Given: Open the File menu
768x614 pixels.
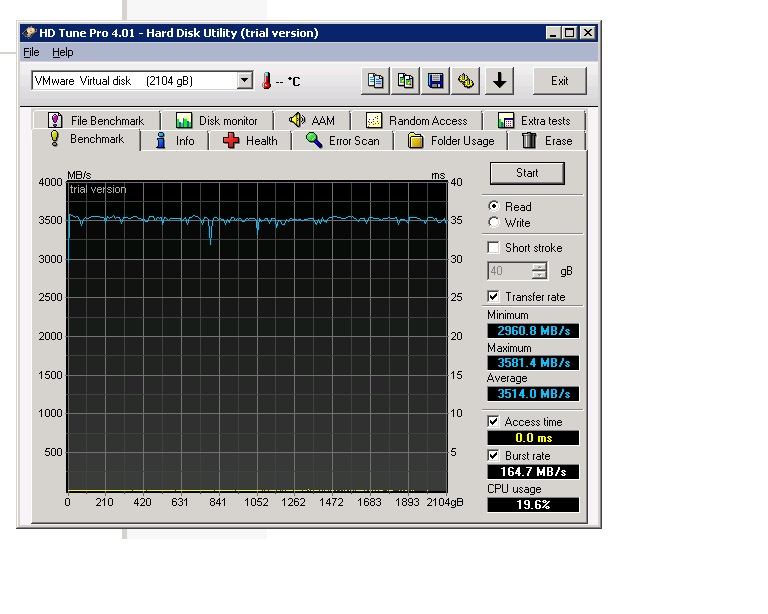Looking at the screenshot, I should click(31, 52).
